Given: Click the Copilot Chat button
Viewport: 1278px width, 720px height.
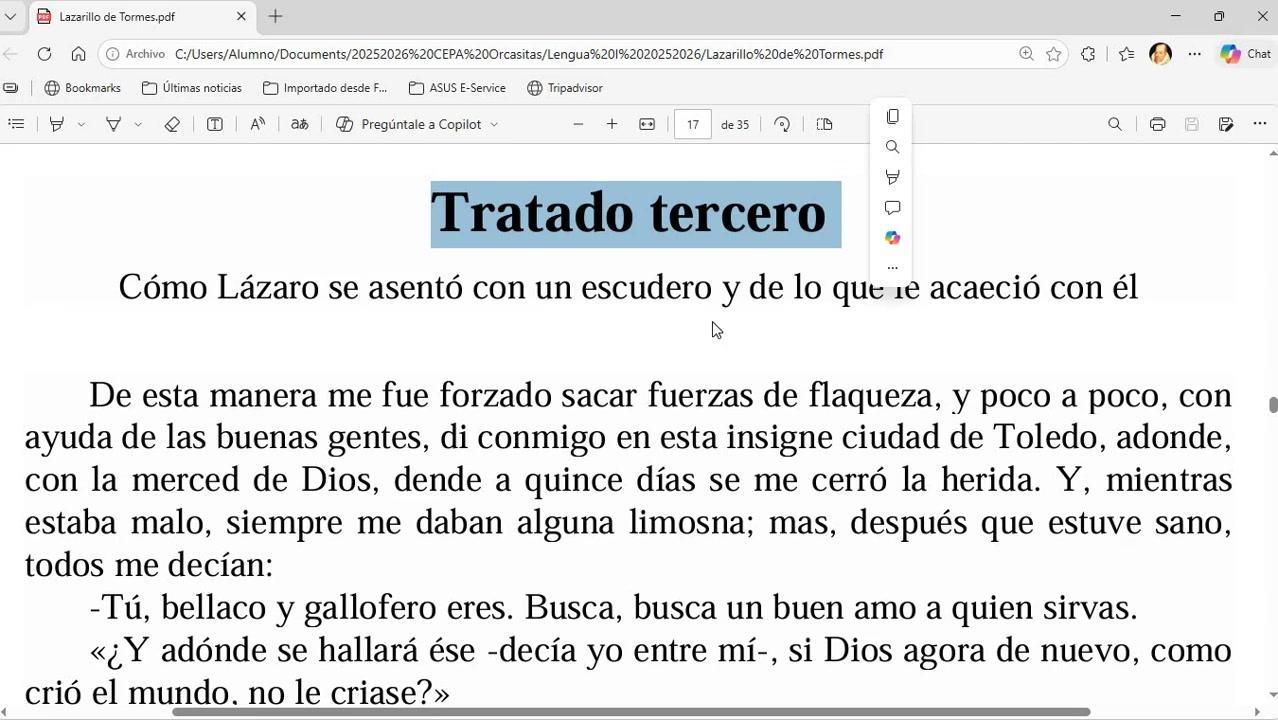Looking at the screenshot, I should pos(1245,54).
